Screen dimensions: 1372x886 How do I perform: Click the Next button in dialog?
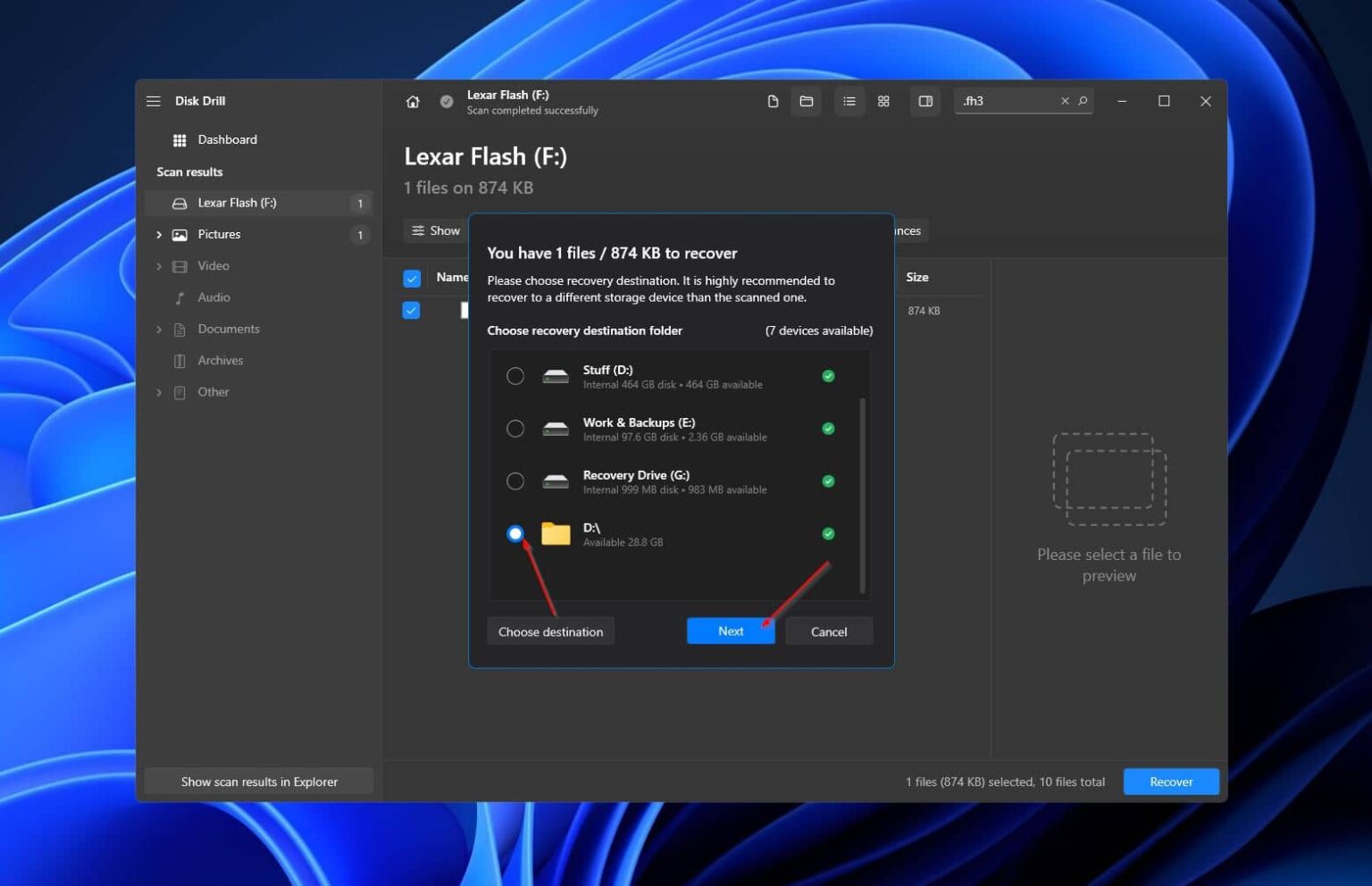click(x=730, y=631)
